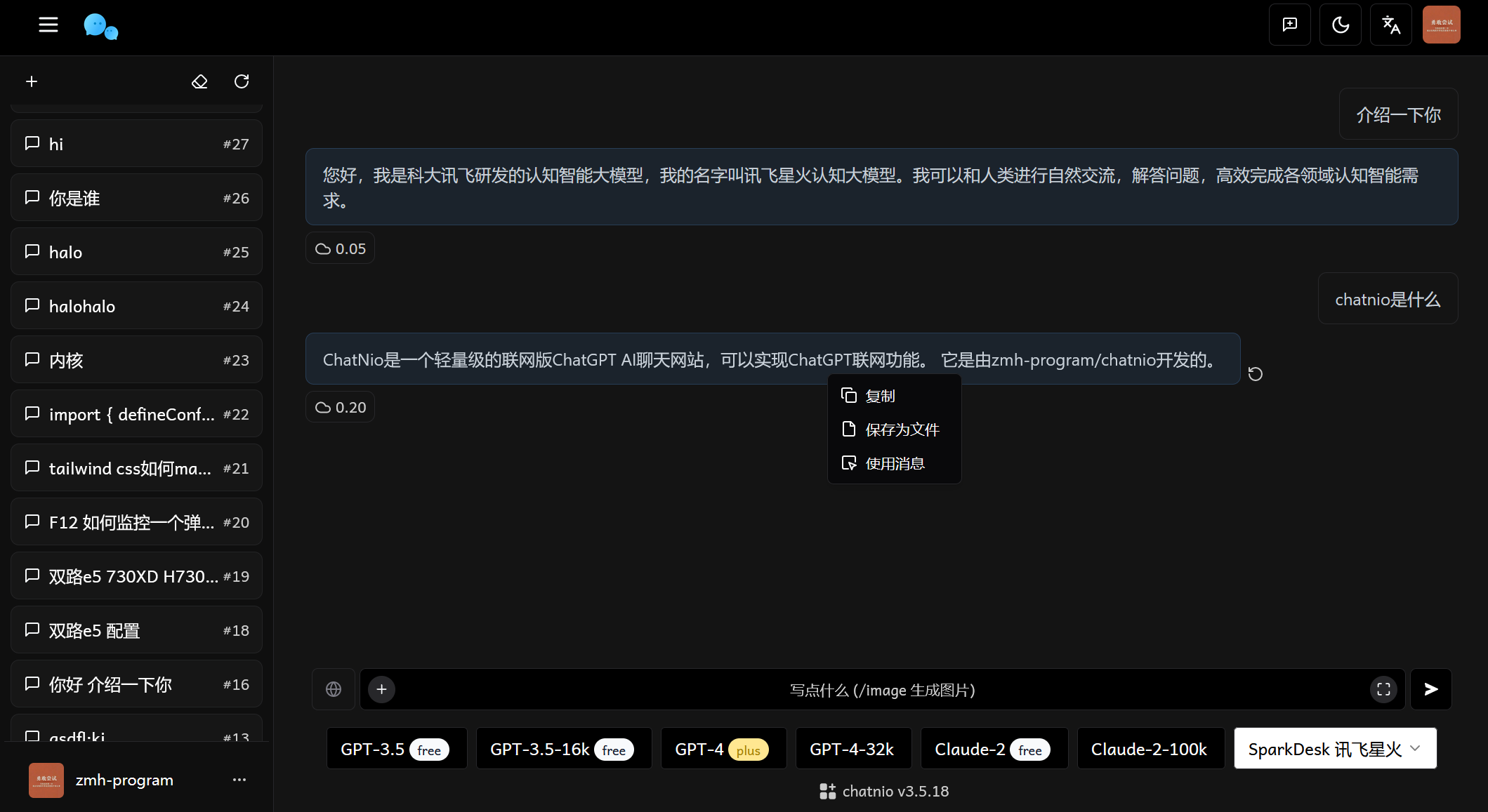Click the 0.20 quota badge
The image size is (1488, 812).
click(x=341, y=407)
